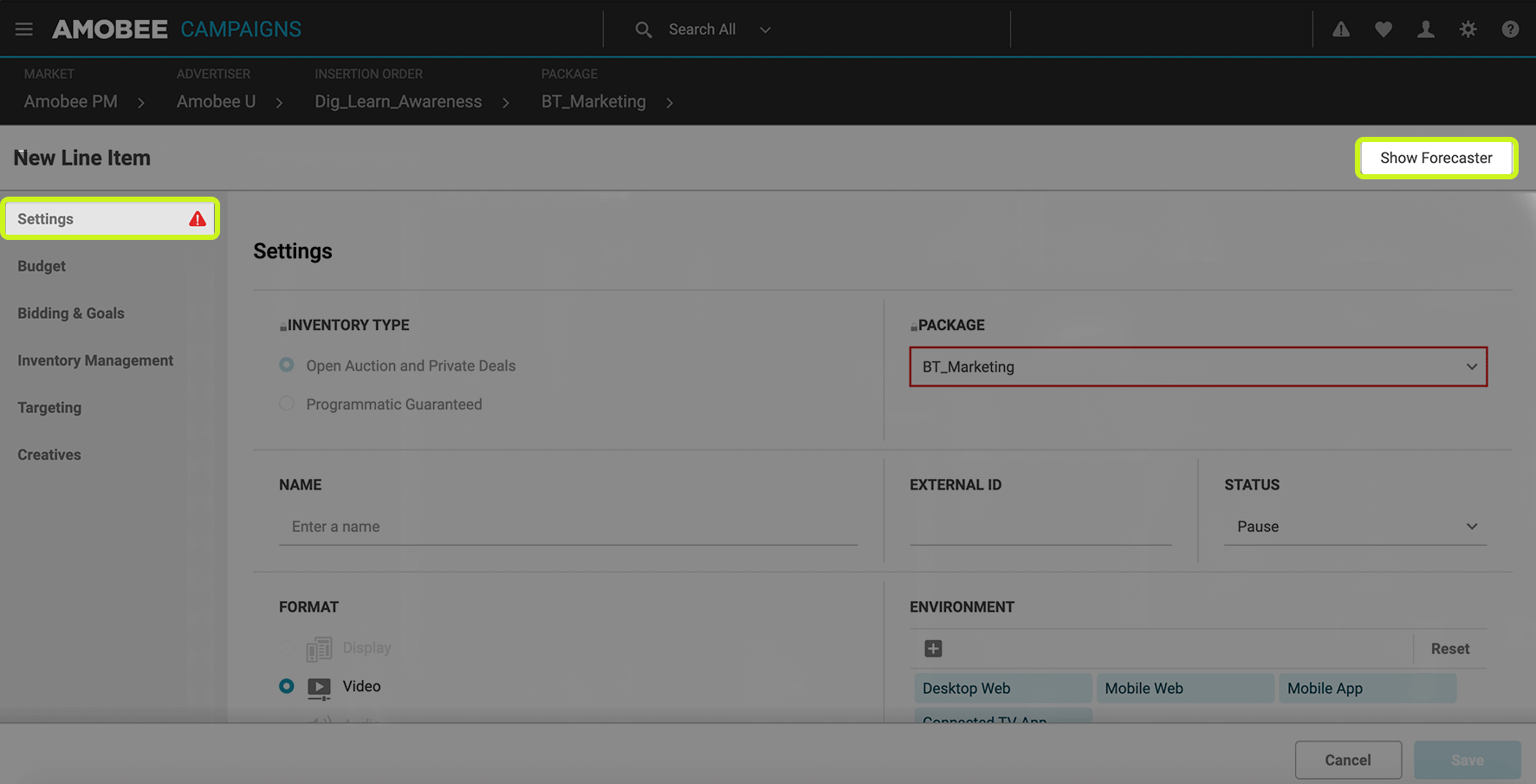The height and width of the screenshot is (784, 1536).
Task: Go to Inventory Management section
Action: click(x=95, y=360)
